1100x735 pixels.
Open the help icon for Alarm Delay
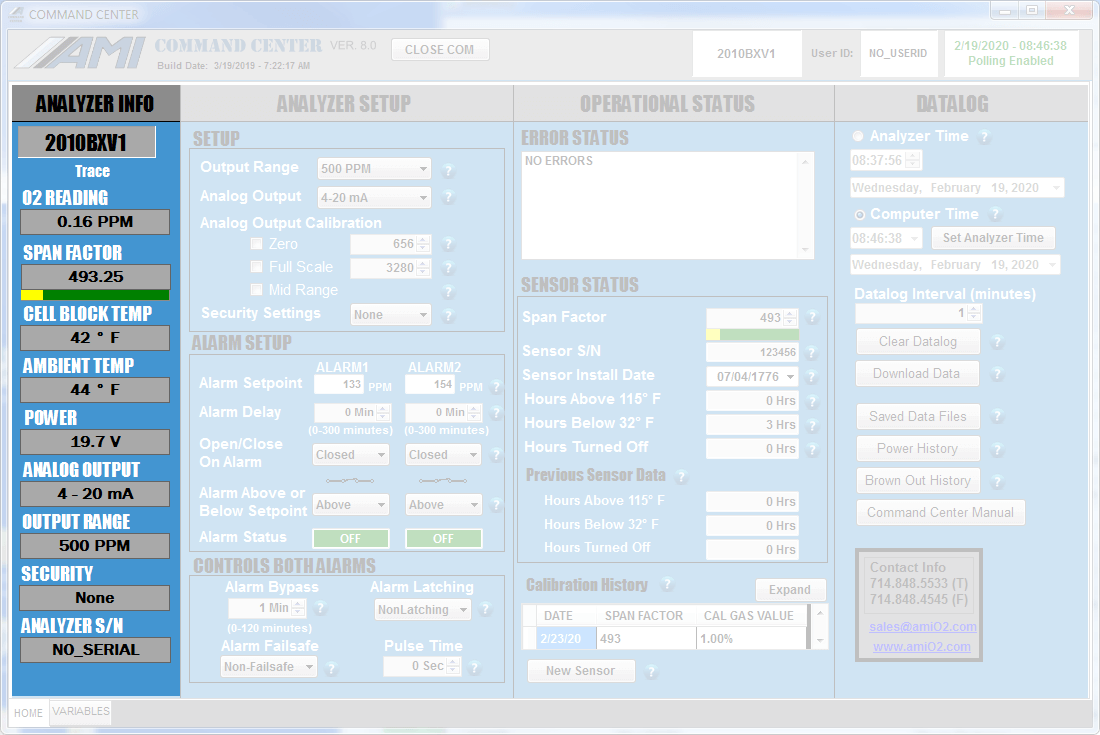point(496,412)
